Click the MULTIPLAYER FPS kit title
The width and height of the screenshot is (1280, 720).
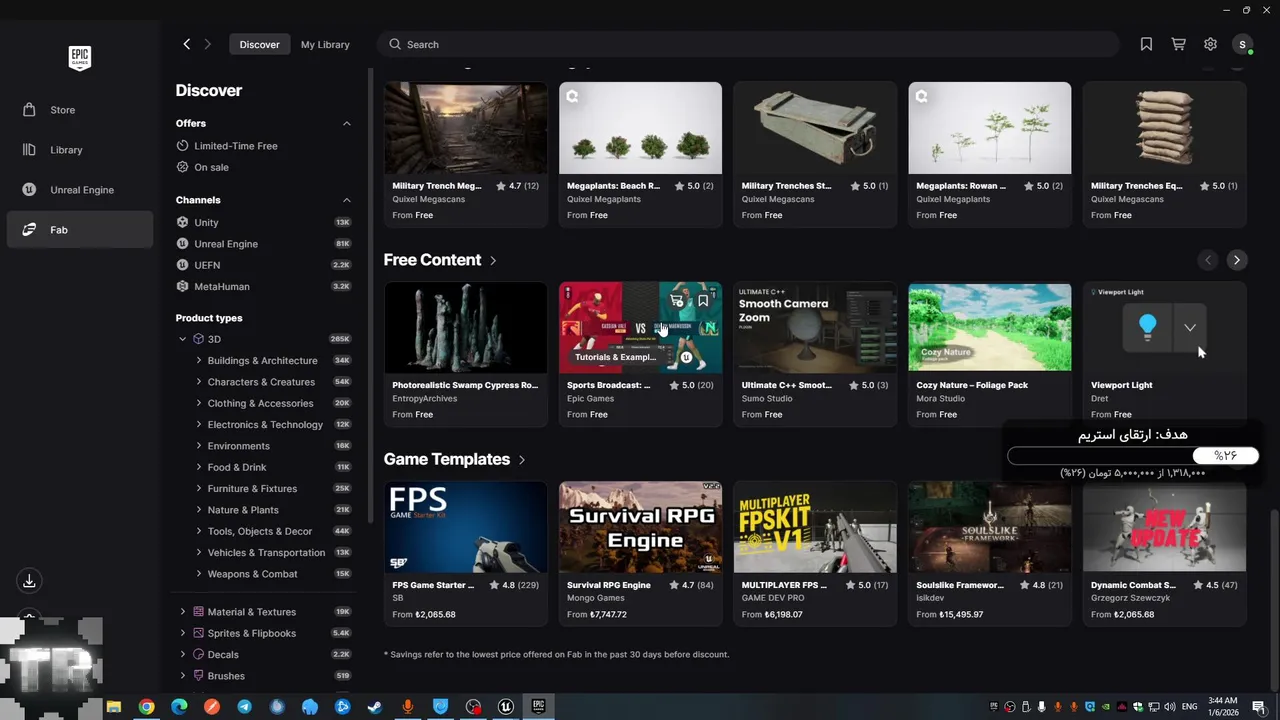[x=784, y=585]
